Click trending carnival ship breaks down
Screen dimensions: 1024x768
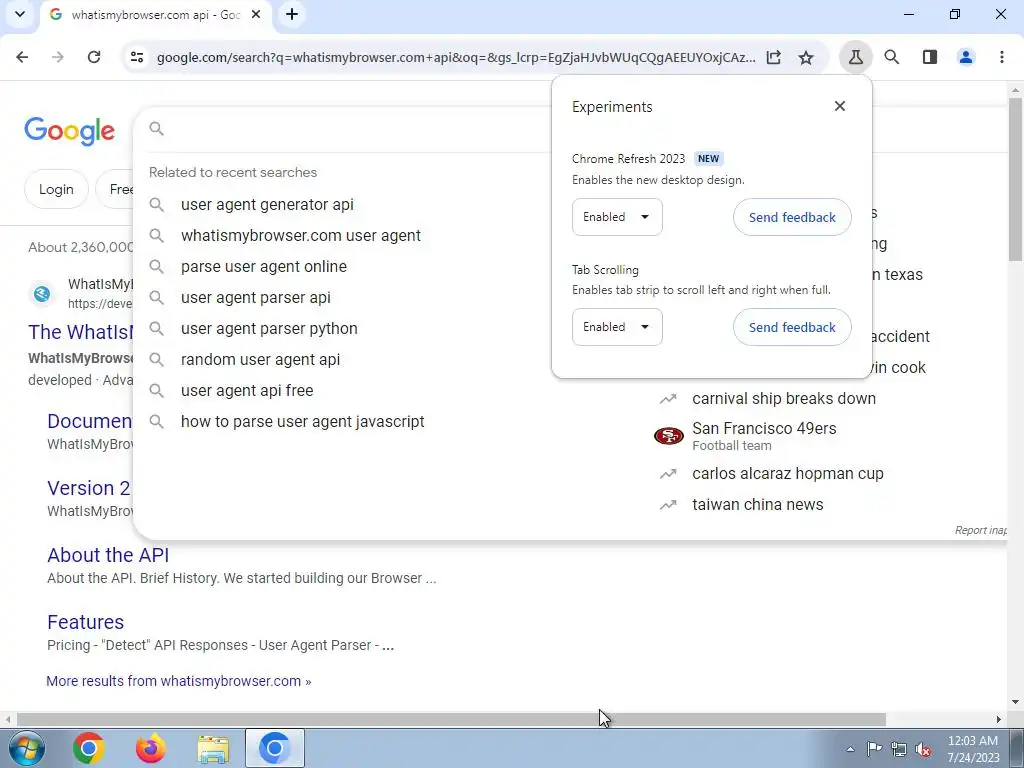784,398
